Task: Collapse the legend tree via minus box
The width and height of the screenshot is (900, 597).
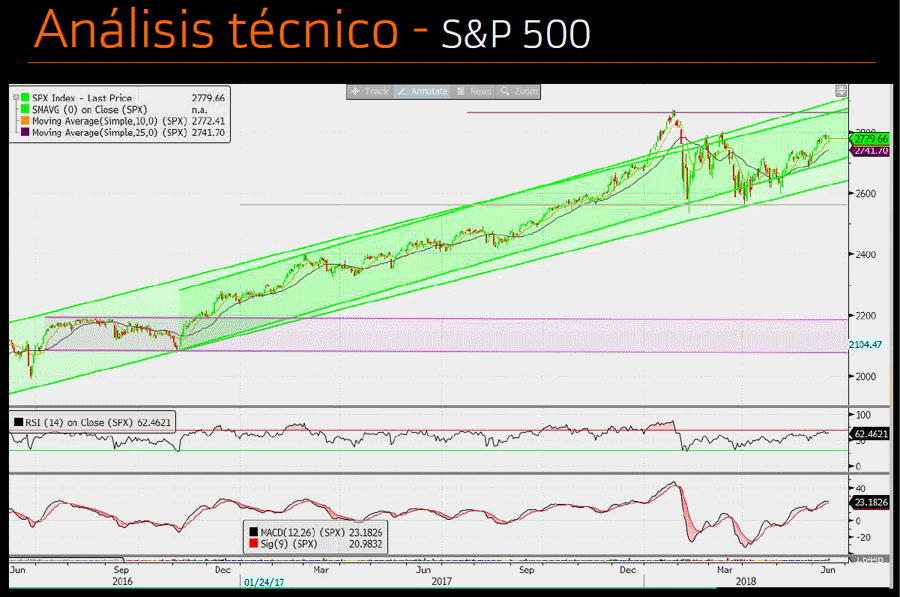Action: click(x=16, y=98)
